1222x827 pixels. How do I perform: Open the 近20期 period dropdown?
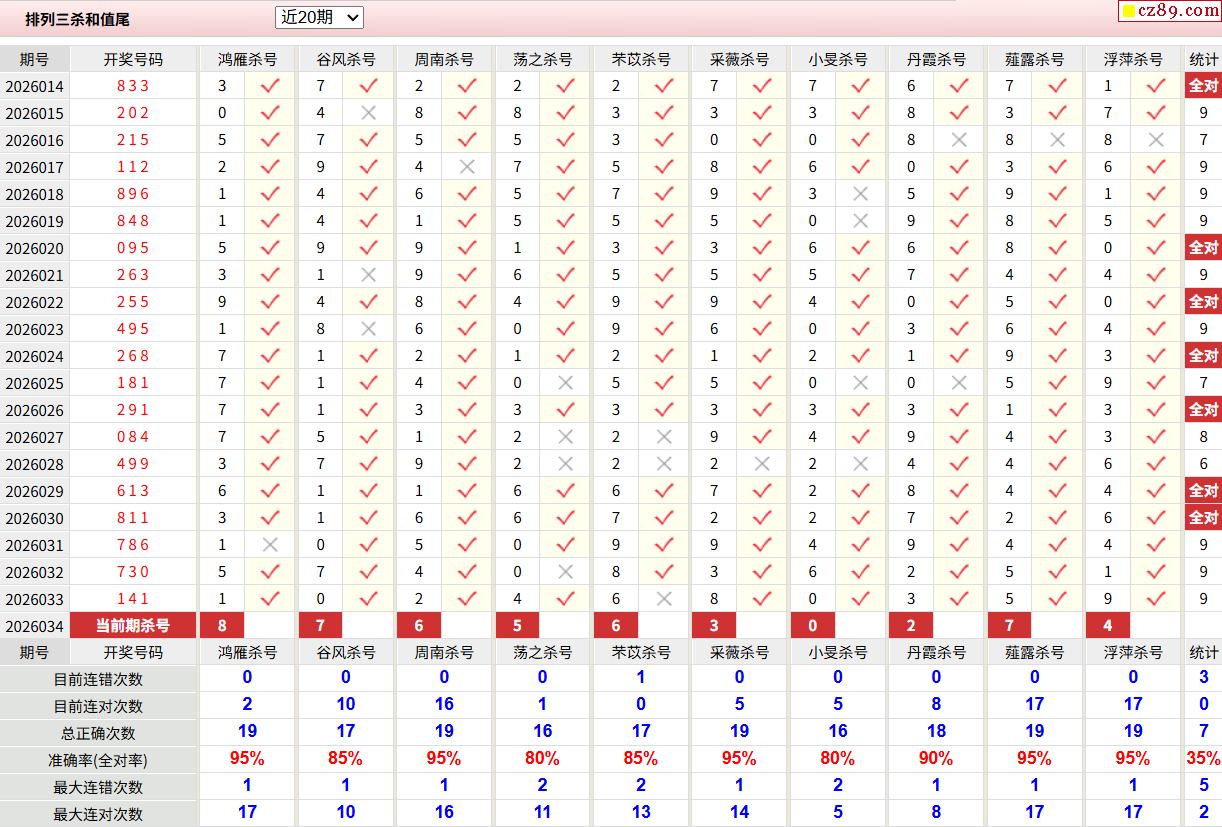(319, 17)
